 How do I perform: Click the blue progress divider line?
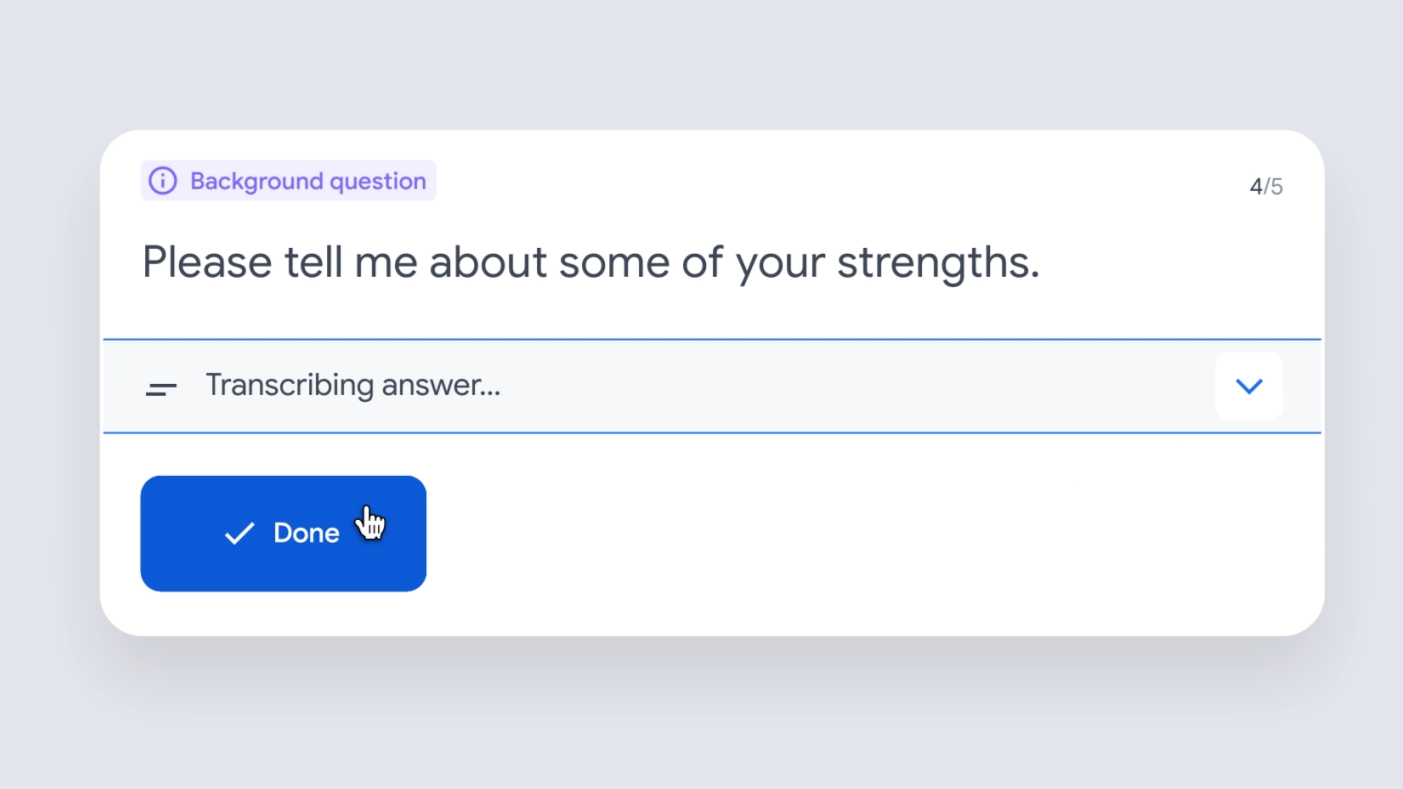(x=712, y=339)
